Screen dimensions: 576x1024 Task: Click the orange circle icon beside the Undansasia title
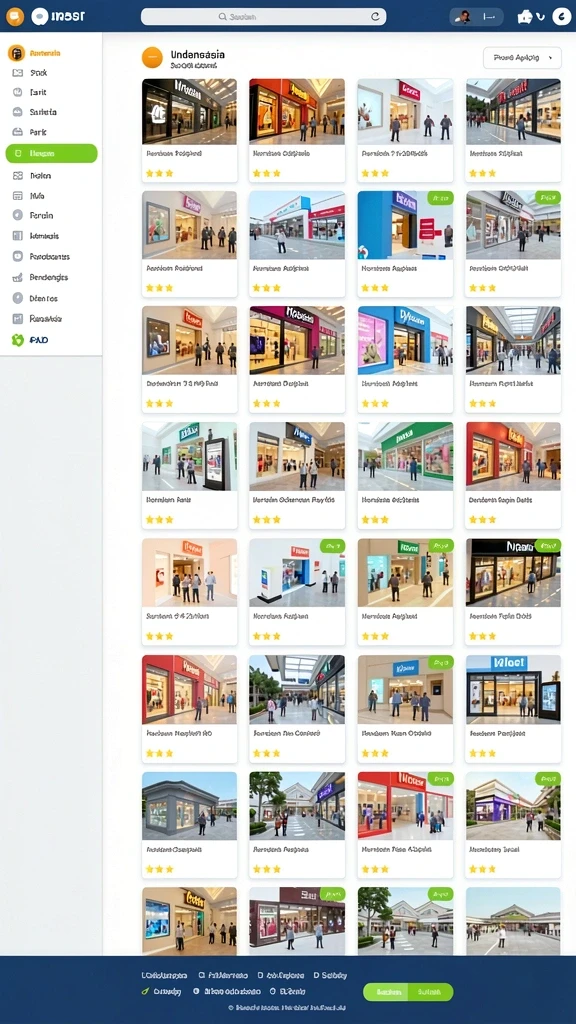tap(152, 58)
